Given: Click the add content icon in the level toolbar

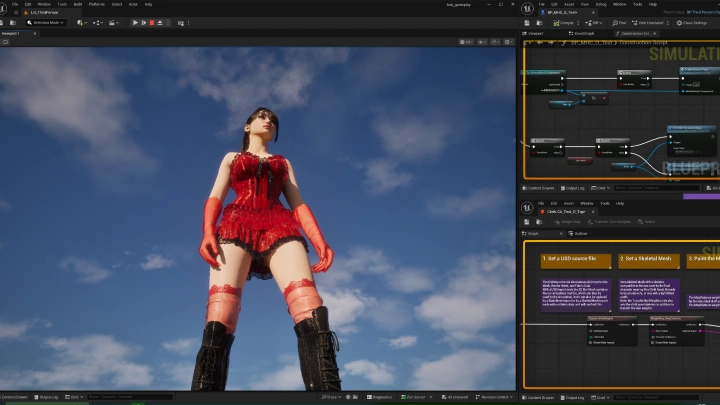Looking at the screenshot, I should coord(80,22).
